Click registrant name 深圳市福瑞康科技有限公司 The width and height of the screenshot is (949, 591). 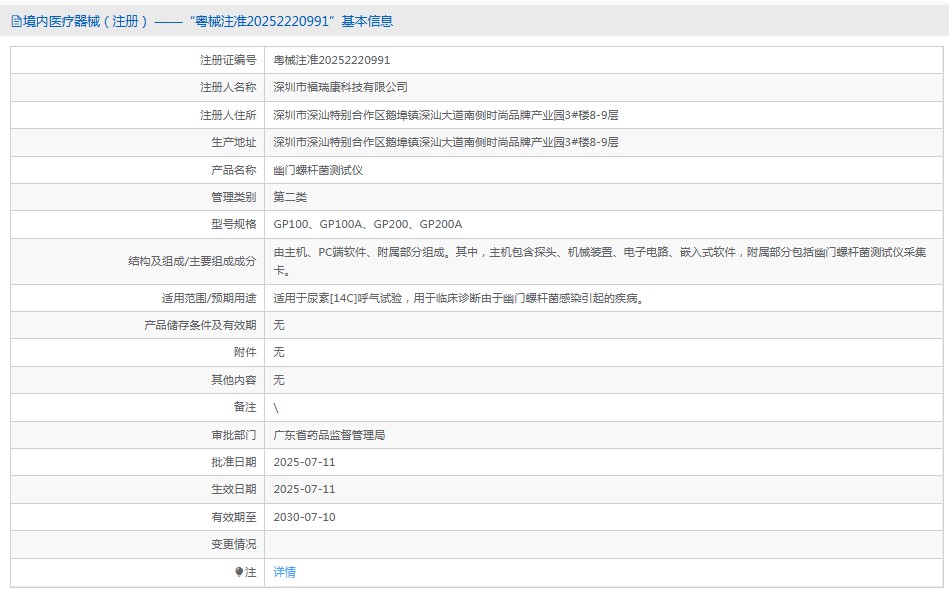340,87
